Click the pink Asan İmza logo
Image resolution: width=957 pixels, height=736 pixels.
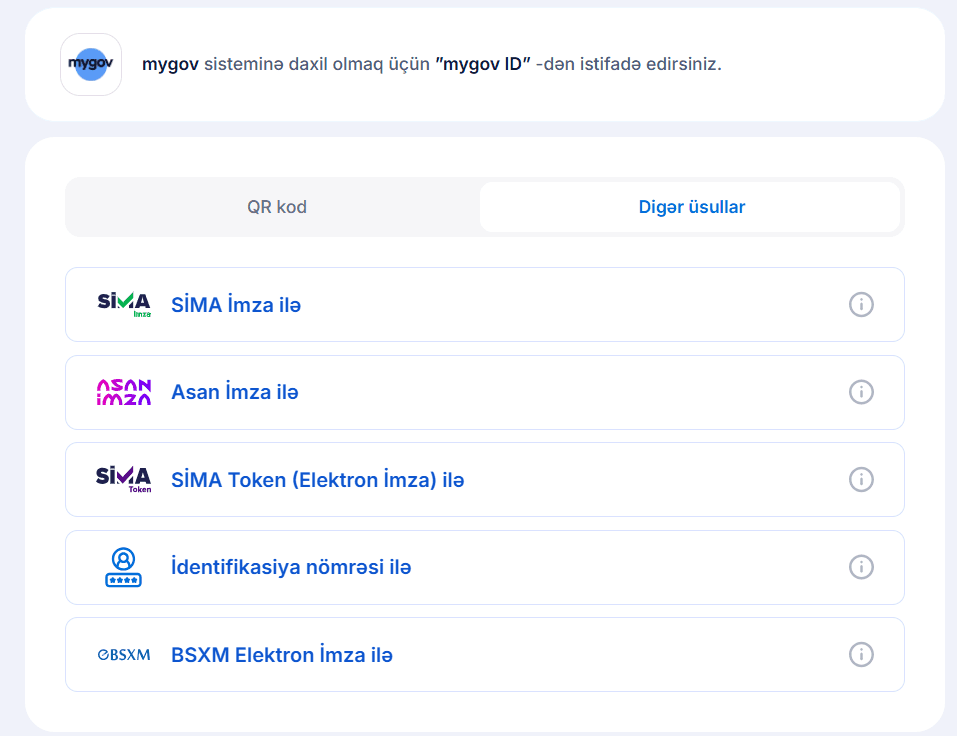click(124, 392)
